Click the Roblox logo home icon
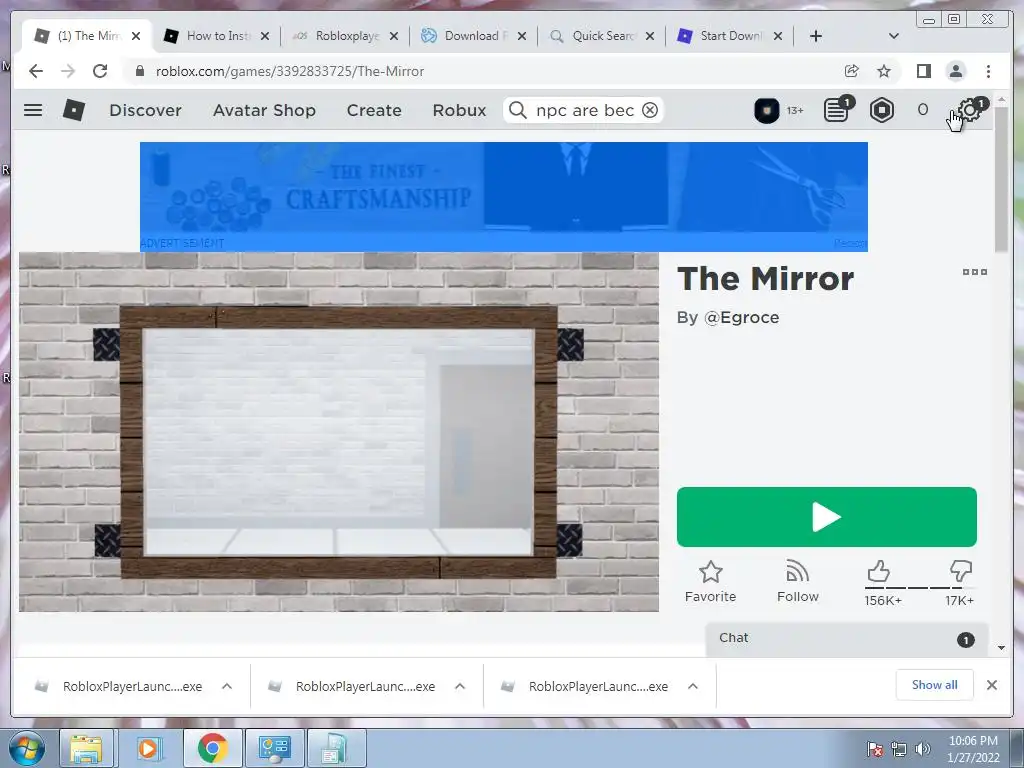 click(x=74, y=110)
